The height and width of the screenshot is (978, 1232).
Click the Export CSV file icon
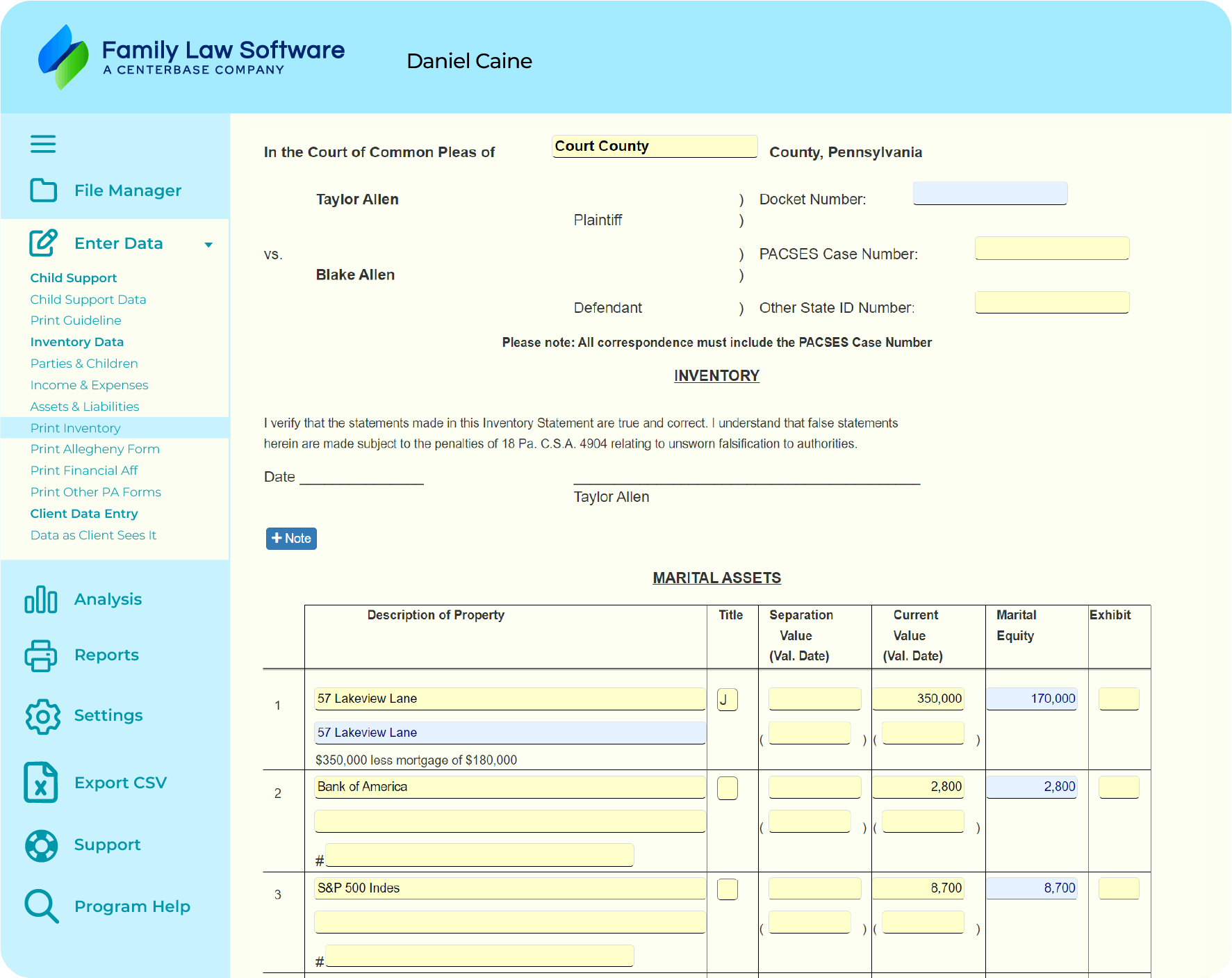[x=41, y=783]
